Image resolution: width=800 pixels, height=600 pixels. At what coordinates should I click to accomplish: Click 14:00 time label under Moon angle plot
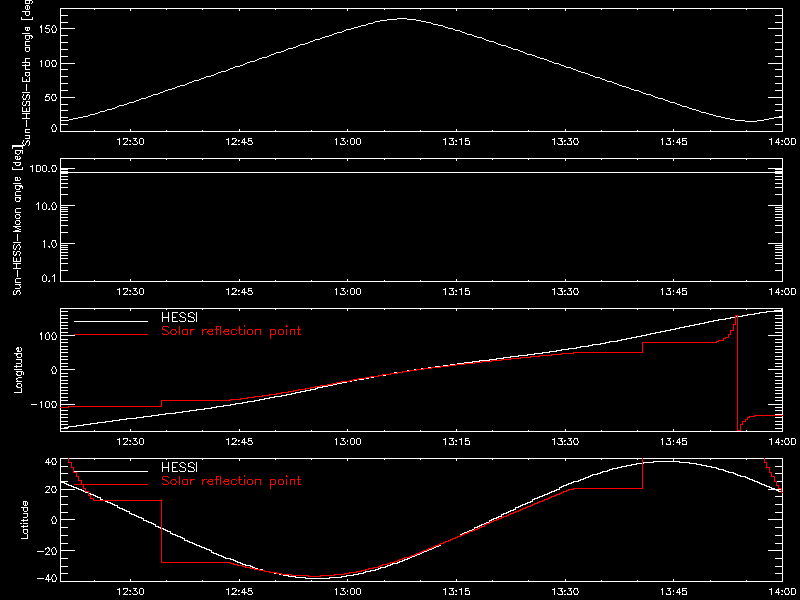[782, 292]
